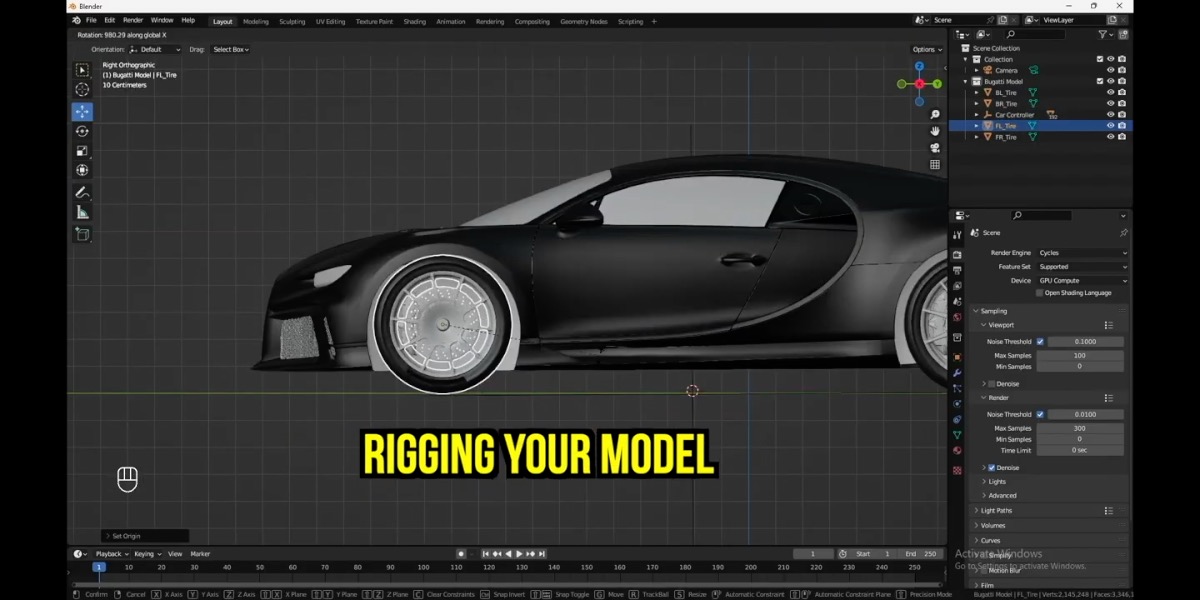Click the filter icon in the Outliner header
This screenshot has height=600, width=1200.
coord(1102,34)
